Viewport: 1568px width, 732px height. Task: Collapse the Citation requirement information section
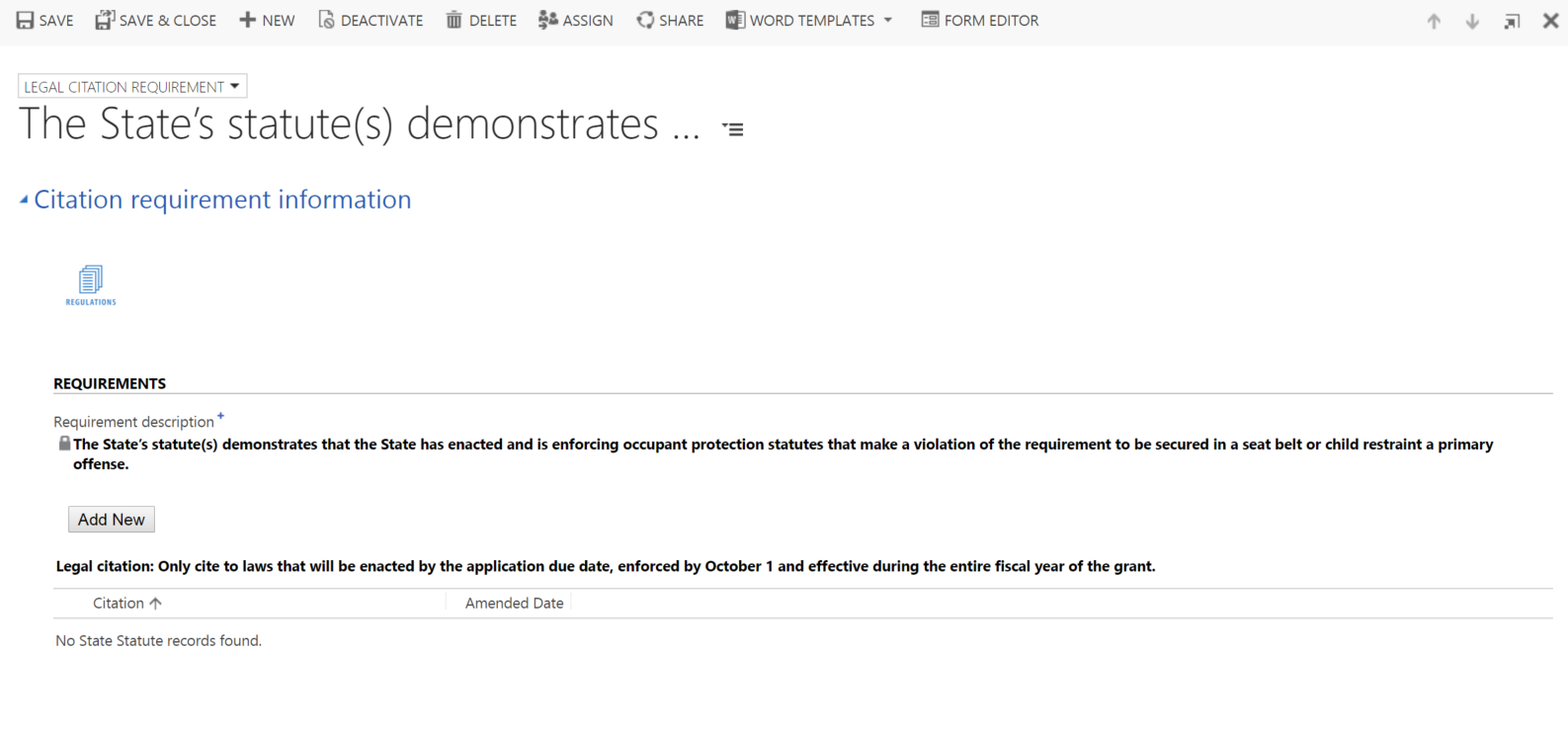pyautogui.click(x=24, y=200)
